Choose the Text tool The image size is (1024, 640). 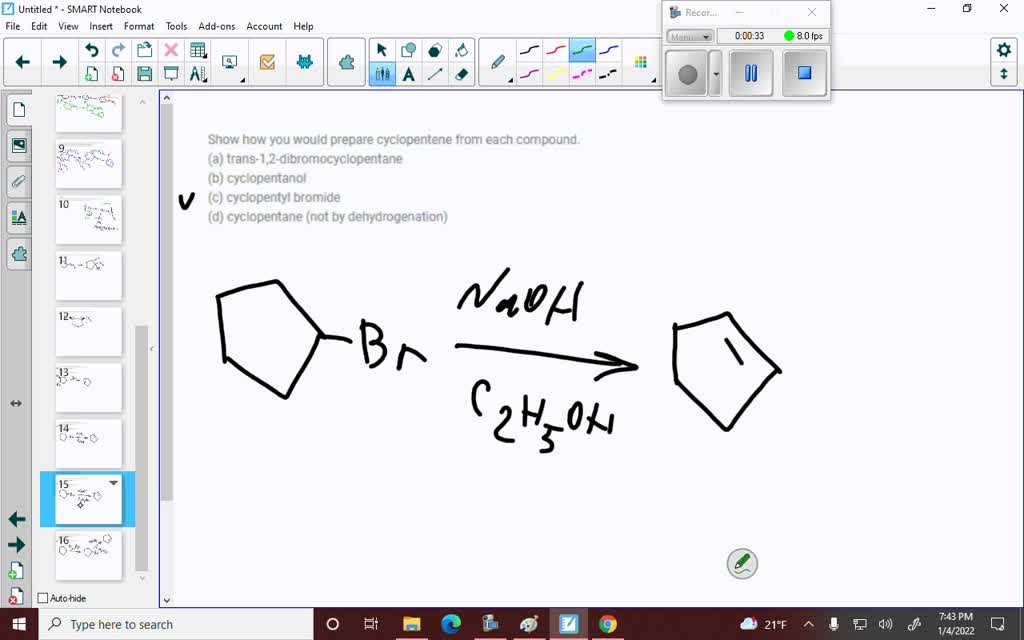410,74
